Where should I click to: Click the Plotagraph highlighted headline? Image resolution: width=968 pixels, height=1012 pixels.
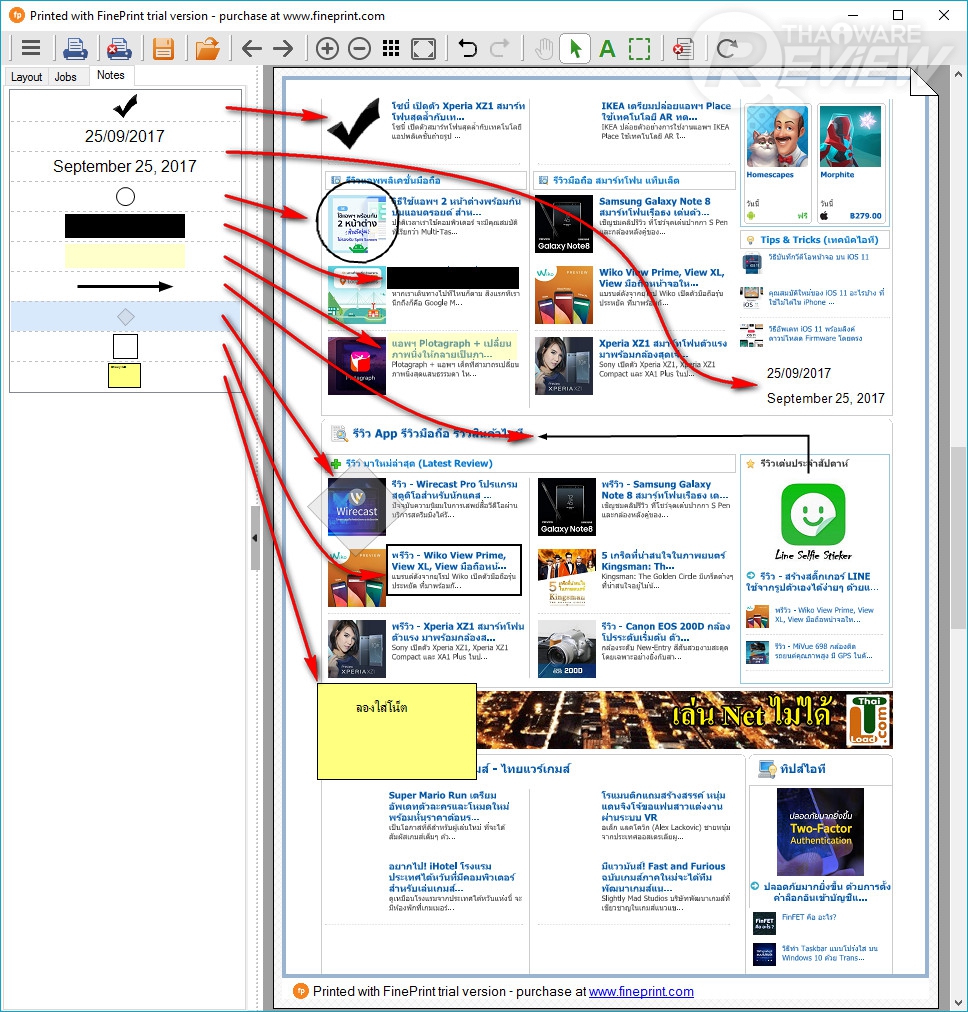(x=451, y=349)
